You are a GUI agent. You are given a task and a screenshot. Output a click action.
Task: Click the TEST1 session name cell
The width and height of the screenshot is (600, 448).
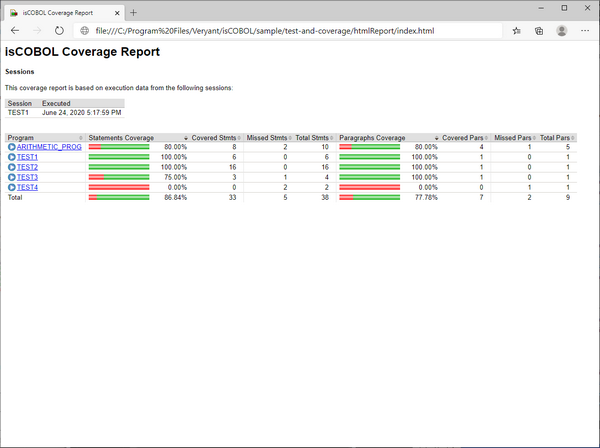coord(18,112)
